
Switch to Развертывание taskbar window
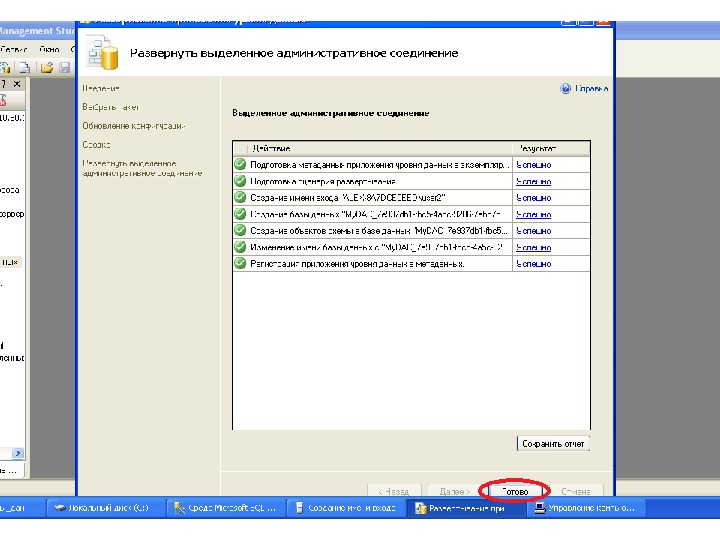(x=466, y=508)
